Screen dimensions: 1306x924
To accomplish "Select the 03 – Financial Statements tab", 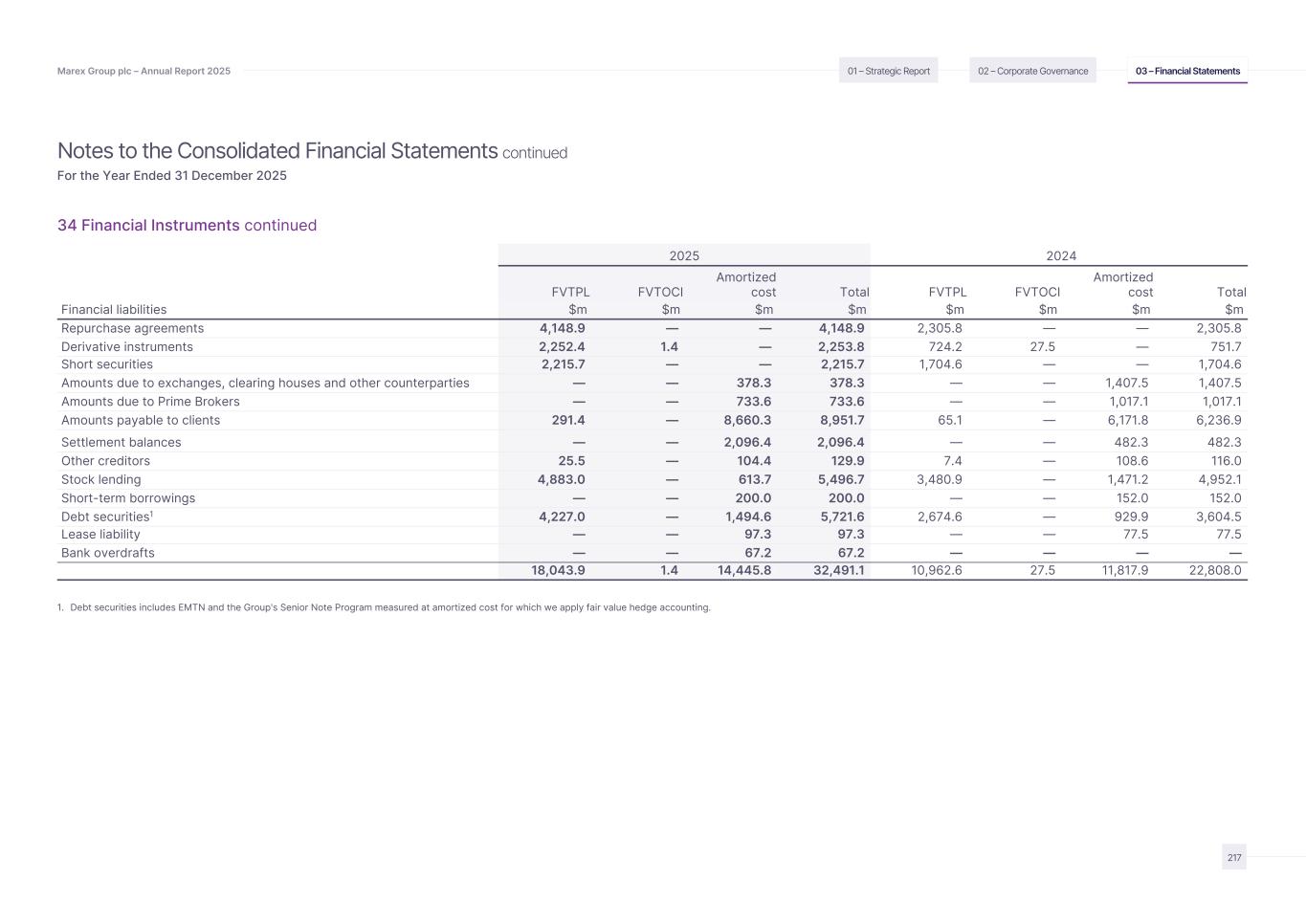I will tap(1187, 71).
